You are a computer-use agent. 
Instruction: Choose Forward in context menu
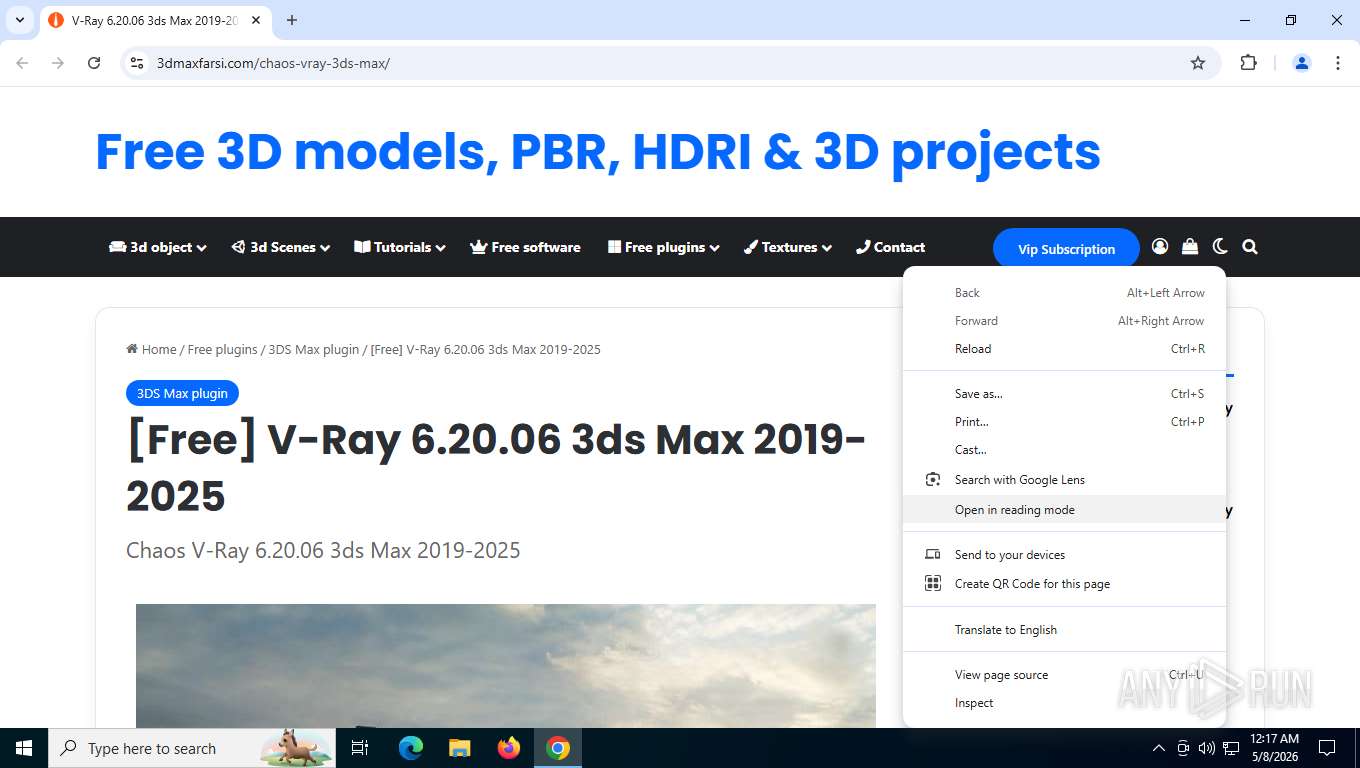1064,321
